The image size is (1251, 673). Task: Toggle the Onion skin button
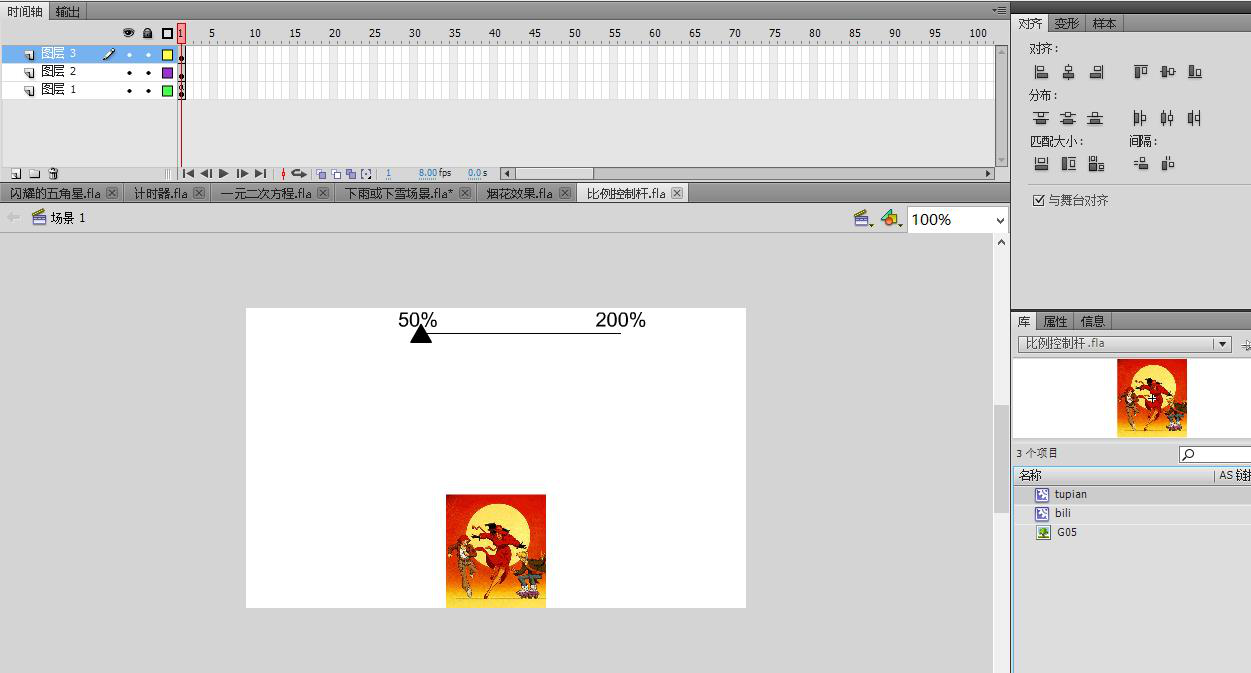click(x=321, y=174)
